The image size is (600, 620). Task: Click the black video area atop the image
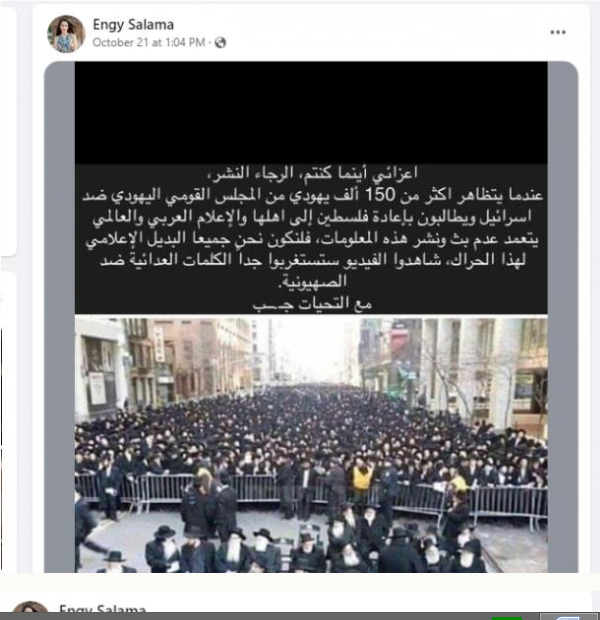pyautogui.click(x=311, y=113)
